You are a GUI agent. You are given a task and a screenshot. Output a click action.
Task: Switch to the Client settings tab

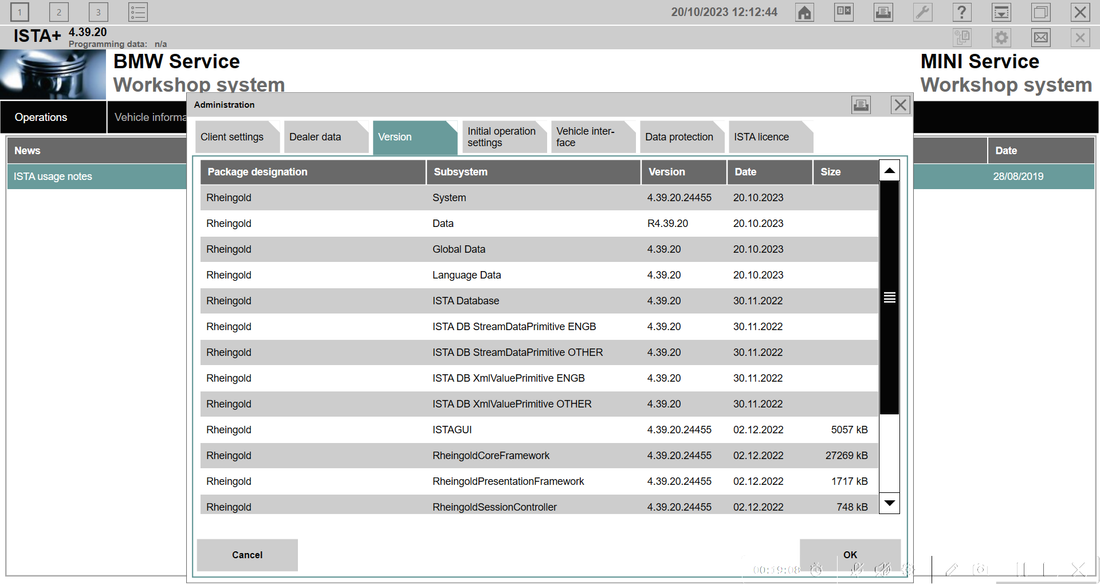[x=232, y=137]
